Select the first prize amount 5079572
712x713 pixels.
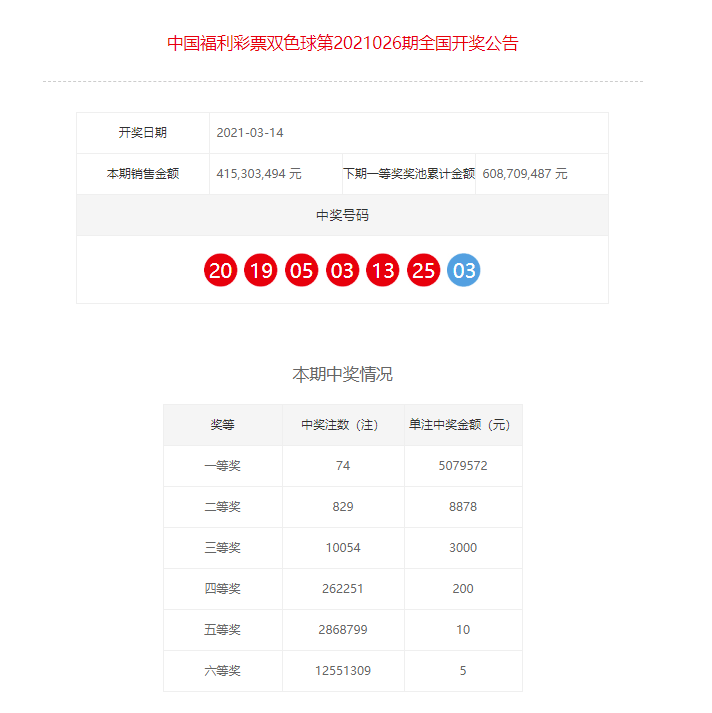(x=463, y=466)
